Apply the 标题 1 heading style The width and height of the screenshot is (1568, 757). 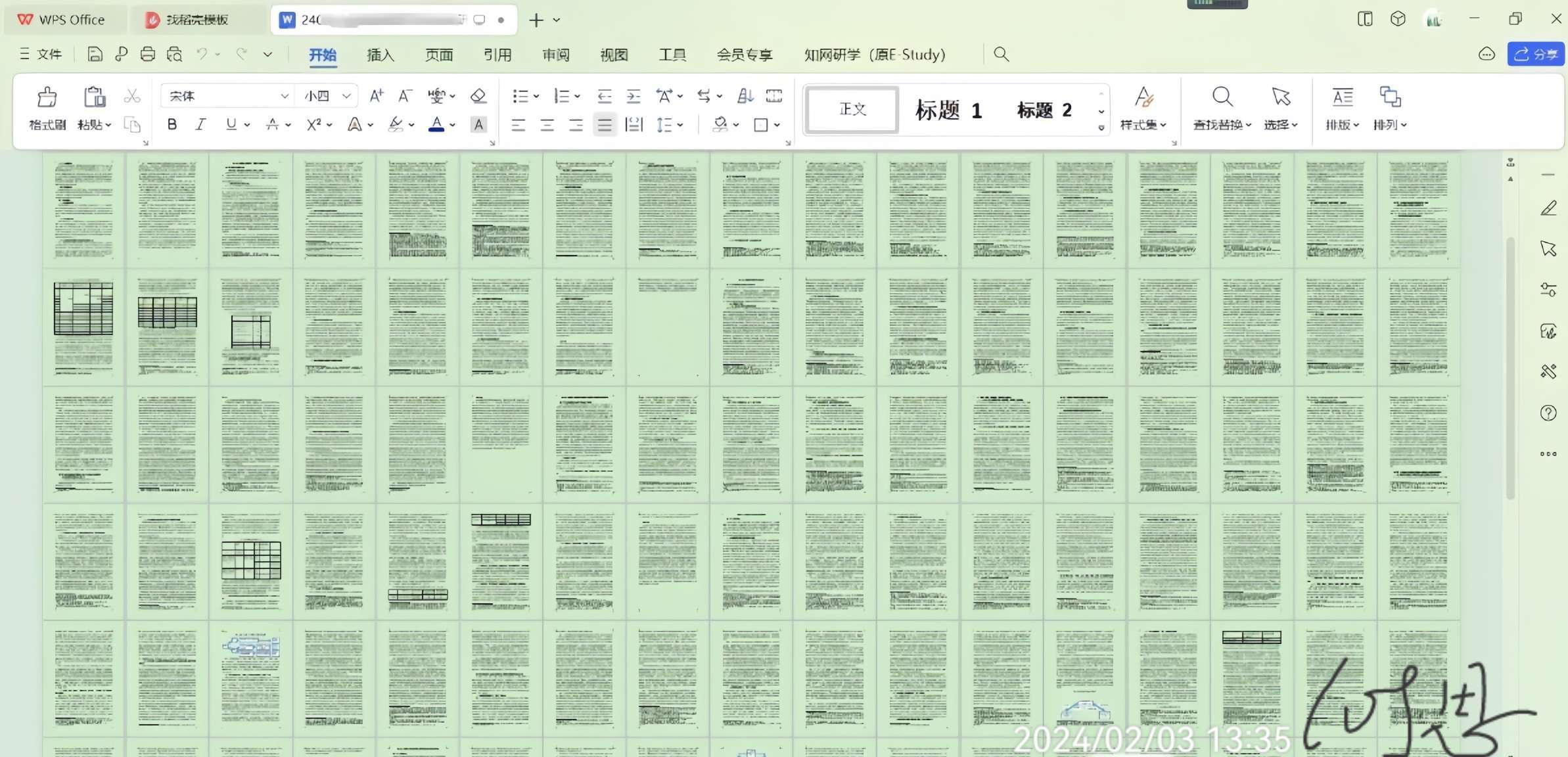948,110
